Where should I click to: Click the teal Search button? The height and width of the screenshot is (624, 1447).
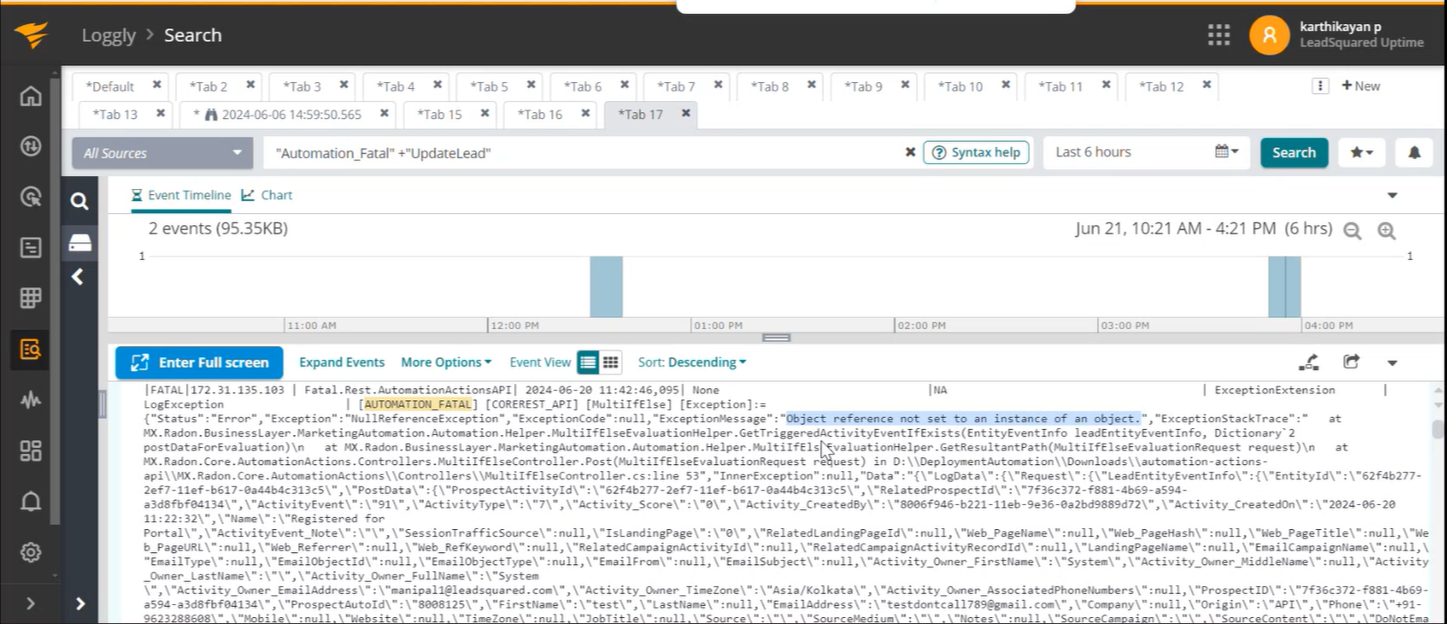point(1293,153)
